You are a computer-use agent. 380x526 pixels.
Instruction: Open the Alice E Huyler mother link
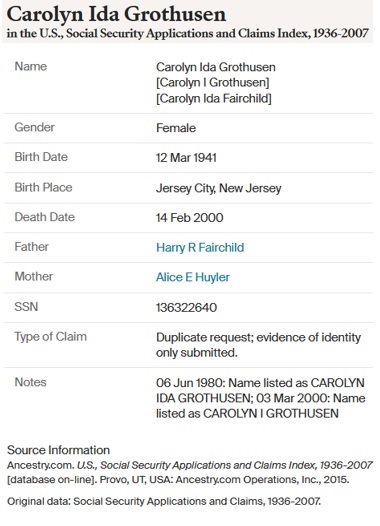click(193, 277)
